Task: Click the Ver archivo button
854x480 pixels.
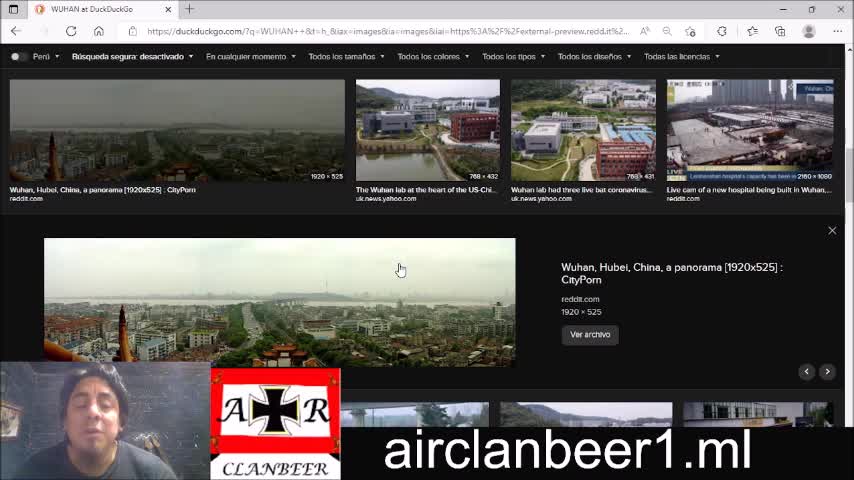Action: click(590, 335)
